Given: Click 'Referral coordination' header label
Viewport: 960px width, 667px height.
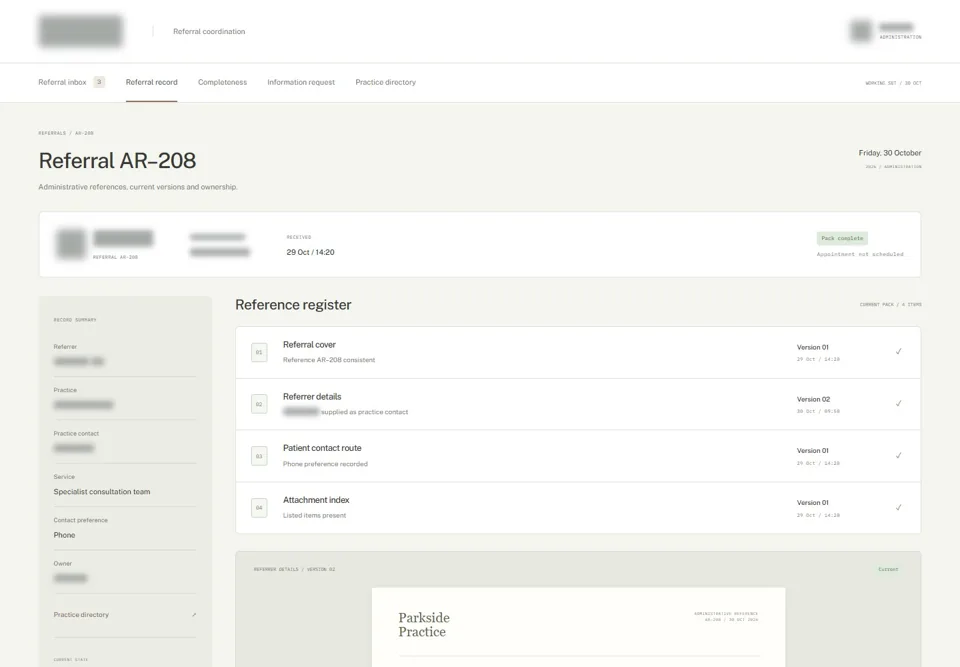Looking at the screenshot, I should click(x=209, y=31).
